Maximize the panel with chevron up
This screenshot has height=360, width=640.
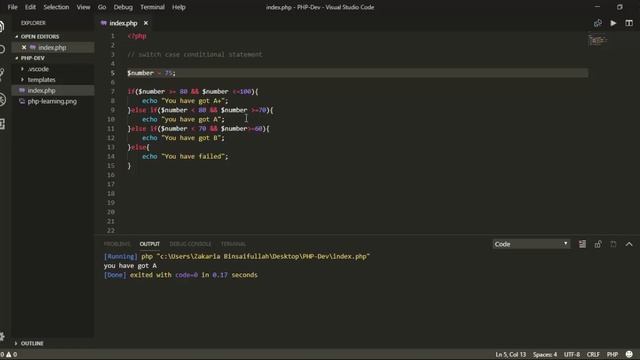629,244
